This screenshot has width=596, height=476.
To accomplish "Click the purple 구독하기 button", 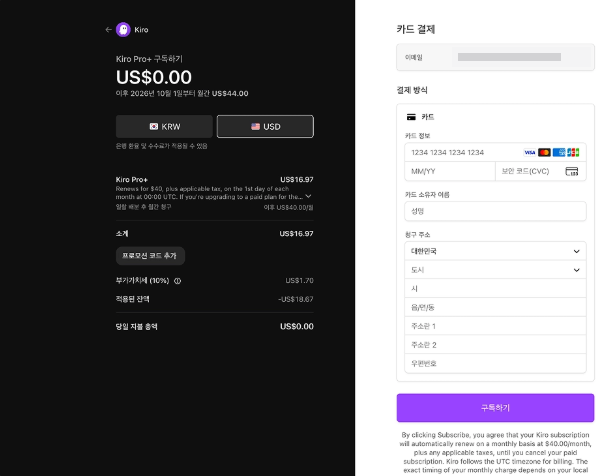I will [x=495, y=408].
